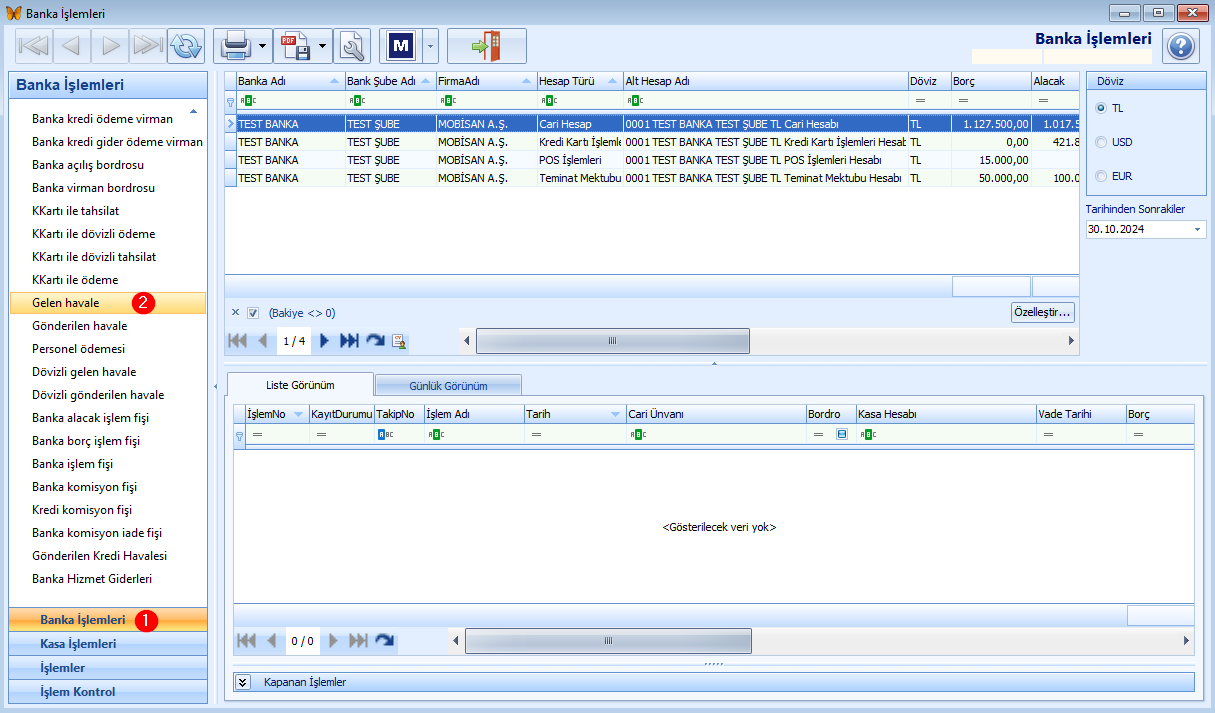Expand the Kapanan İşlemler section
The width and height of the screenshot is (1215, 713).
point(243,682)
